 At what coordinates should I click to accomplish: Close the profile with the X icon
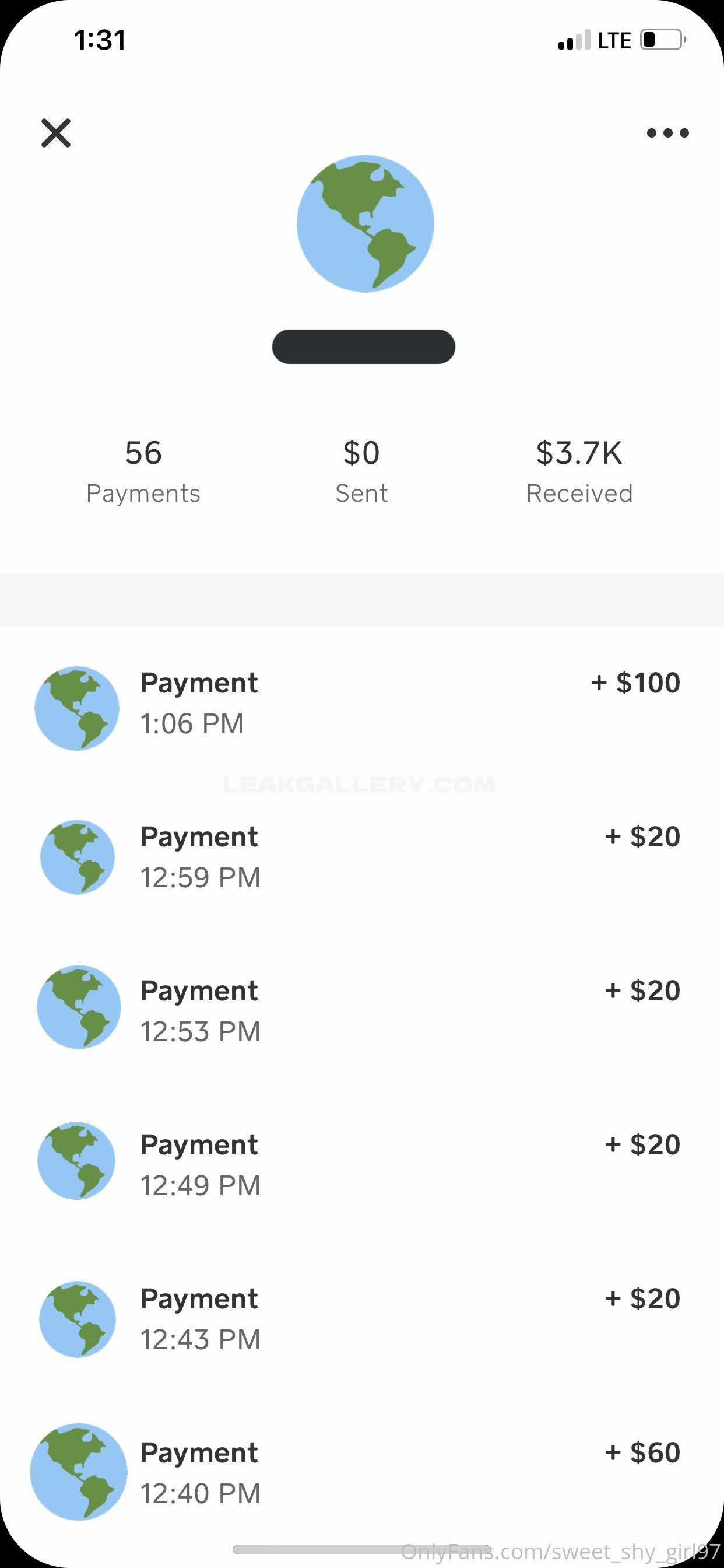click(x=56, y=132)
